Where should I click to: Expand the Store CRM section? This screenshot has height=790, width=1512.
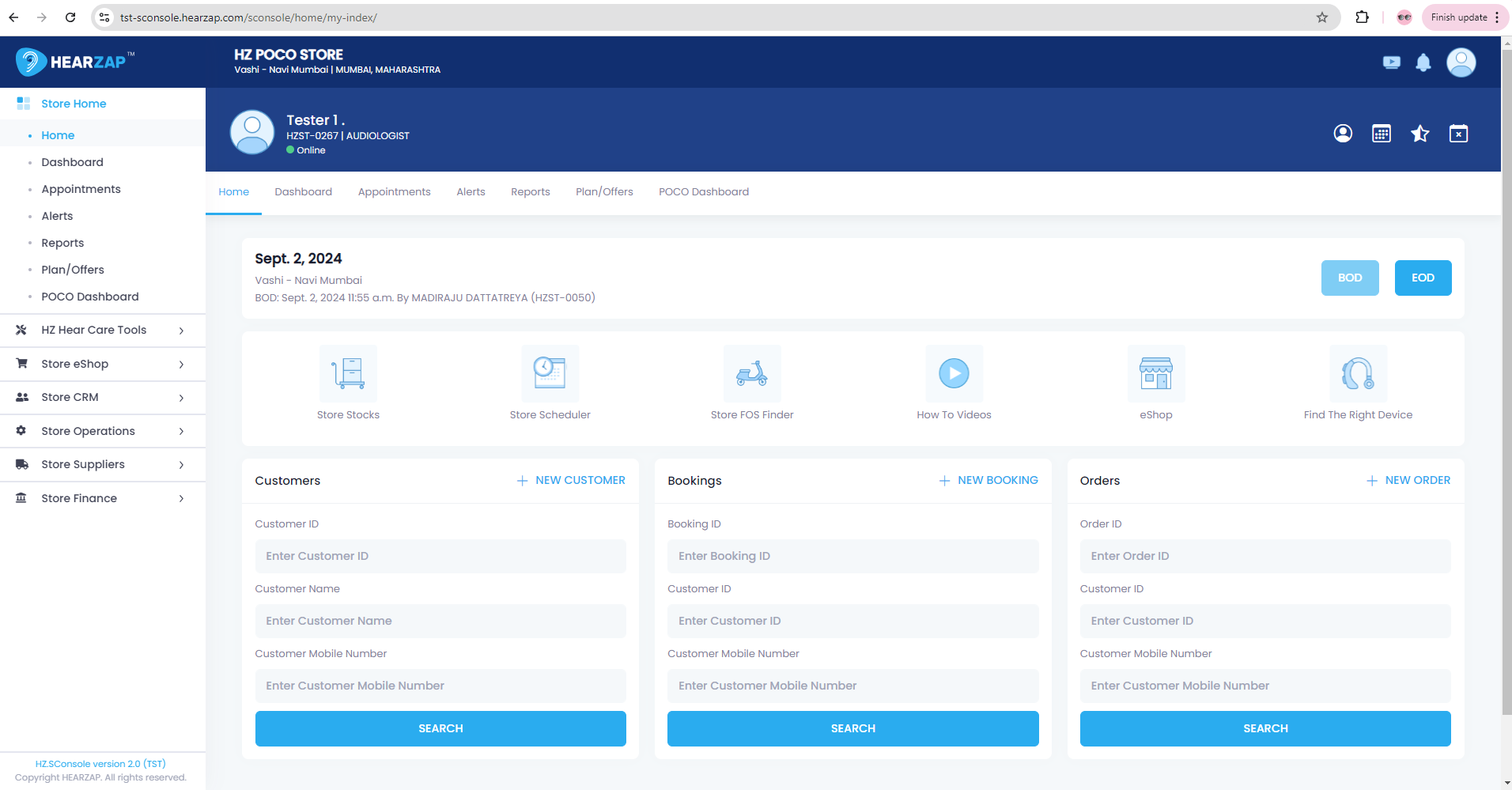point(103,397)
